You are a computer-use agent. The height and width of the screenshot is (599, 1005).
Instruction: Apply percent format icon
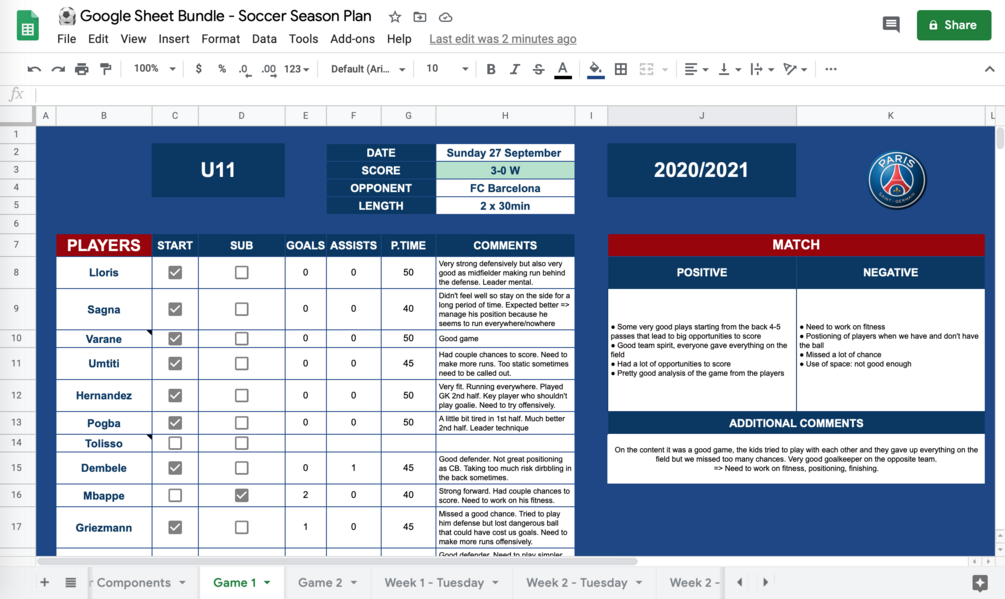(222, 69)
